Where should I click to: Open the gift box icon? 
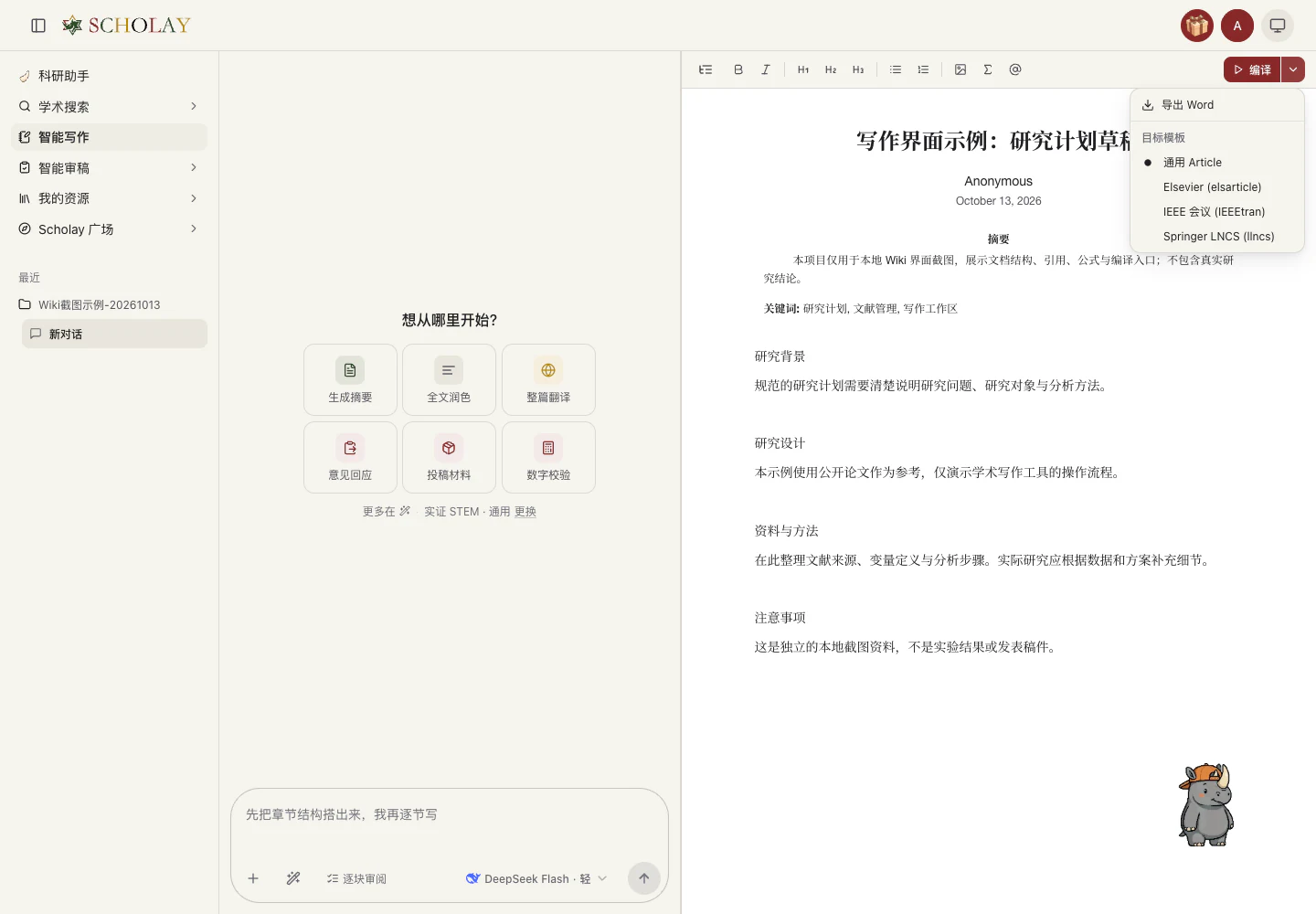pos(1196,26)
